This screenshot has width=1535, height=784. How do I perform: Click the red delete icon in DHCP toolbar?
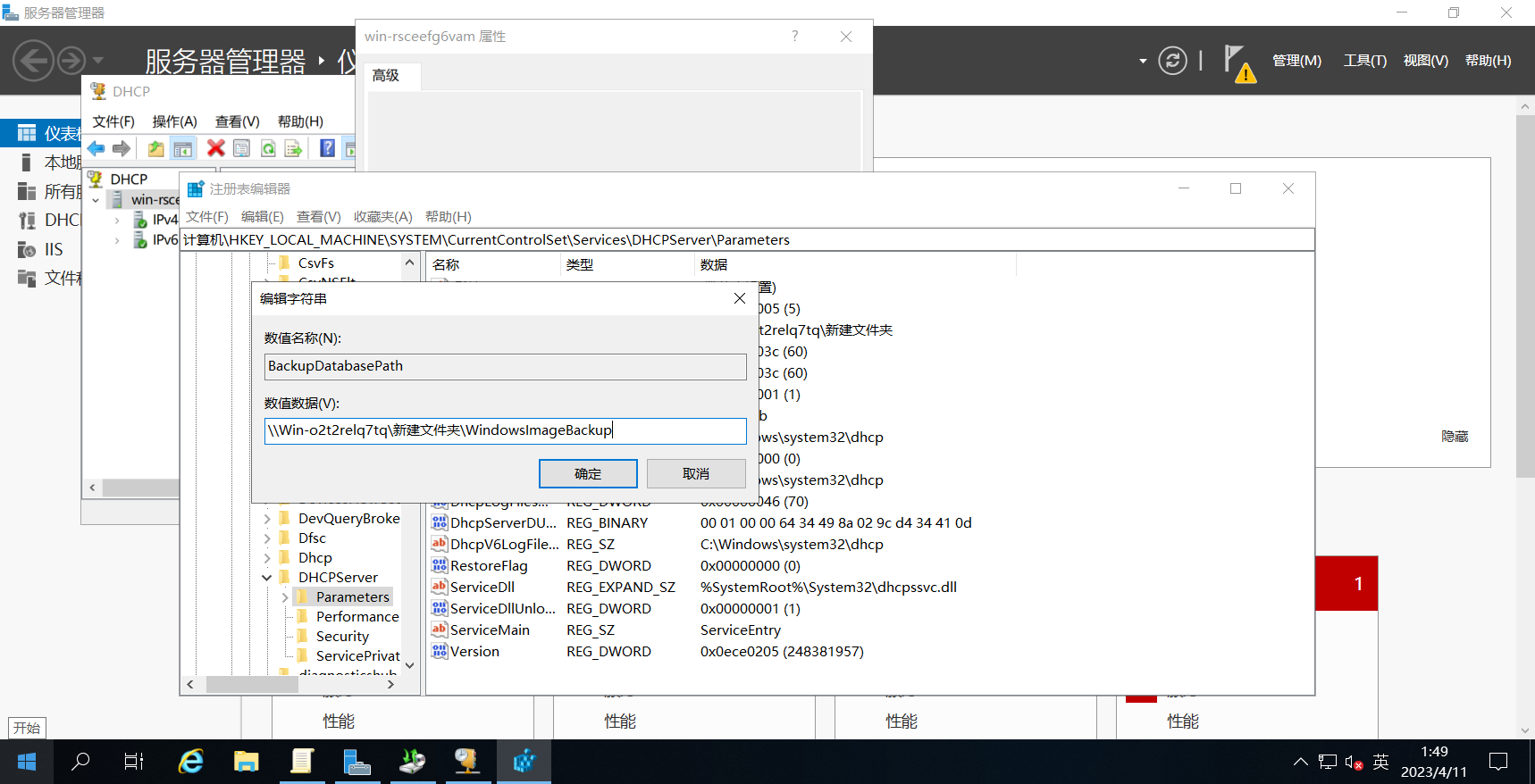215,148
